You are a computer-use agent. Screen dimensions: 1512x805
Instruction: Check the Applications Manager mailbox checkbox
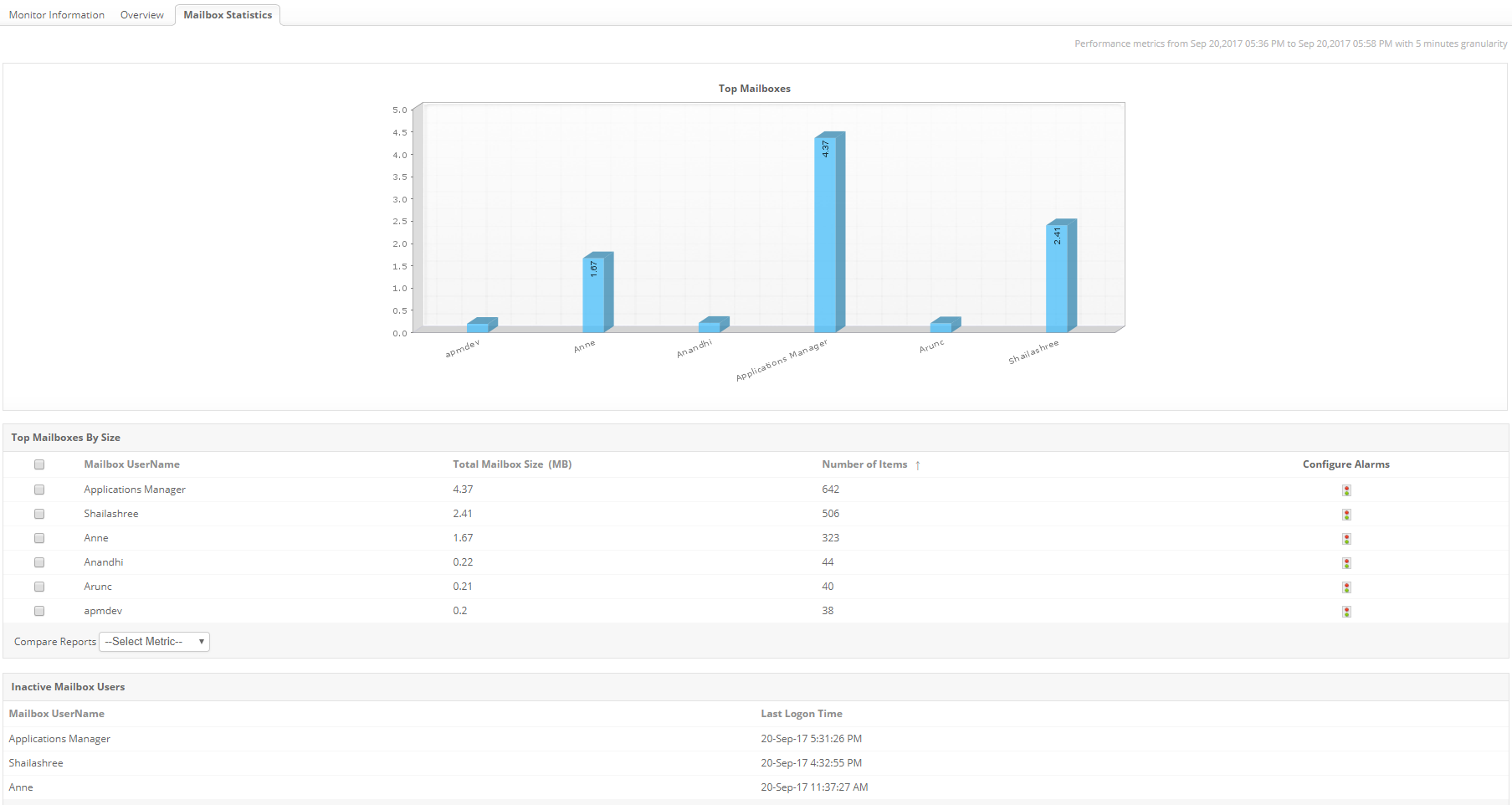[x=39, y=490]
